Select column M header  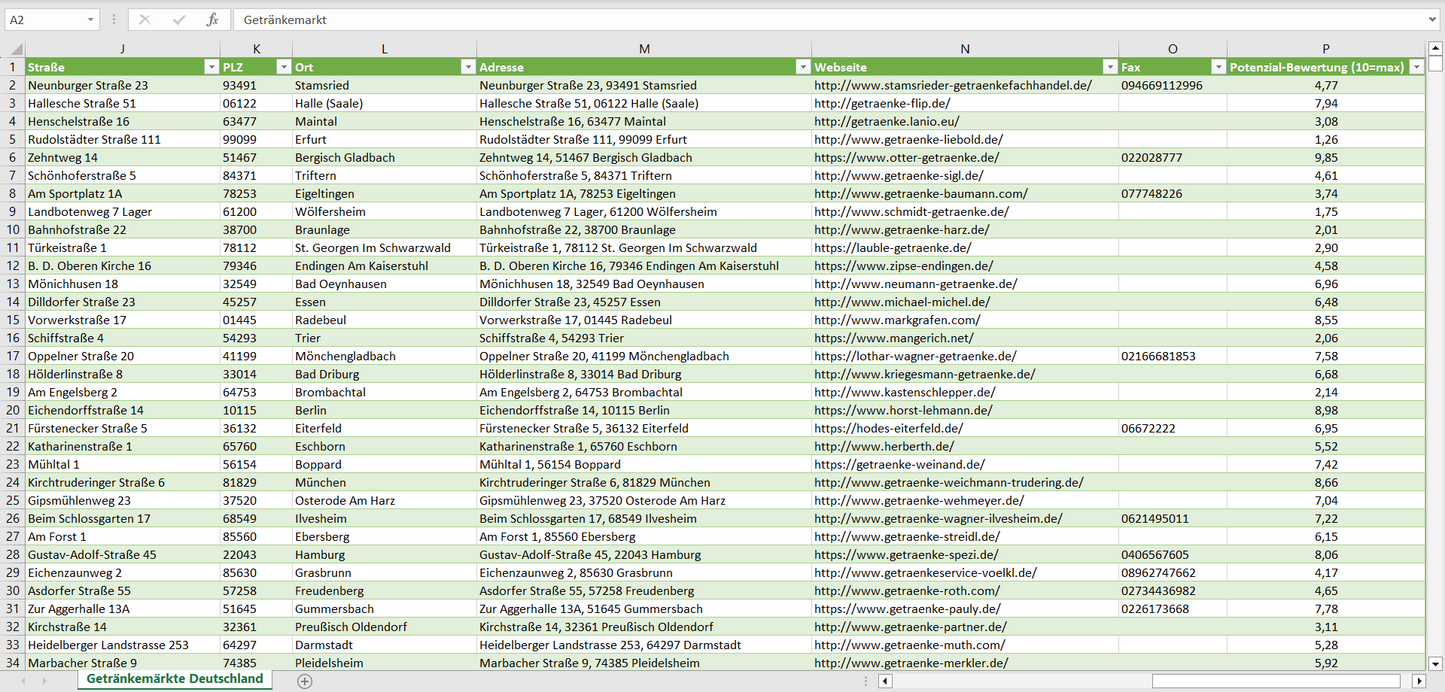(644, 49)
